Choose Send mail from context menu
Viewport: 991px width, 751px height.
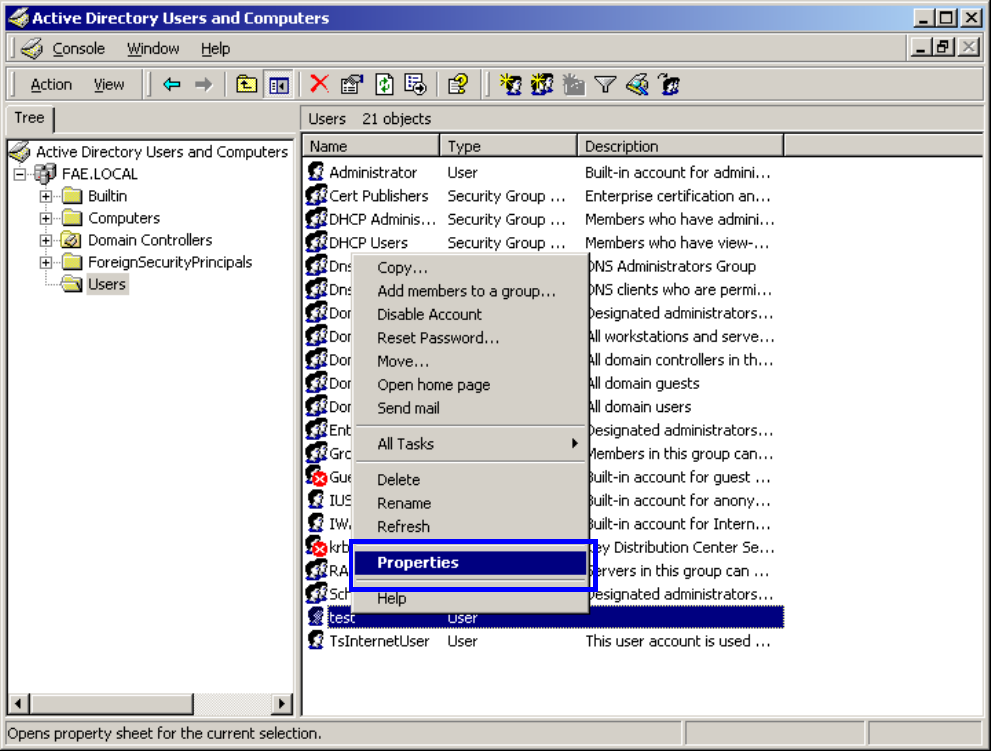tap(470, 408)
